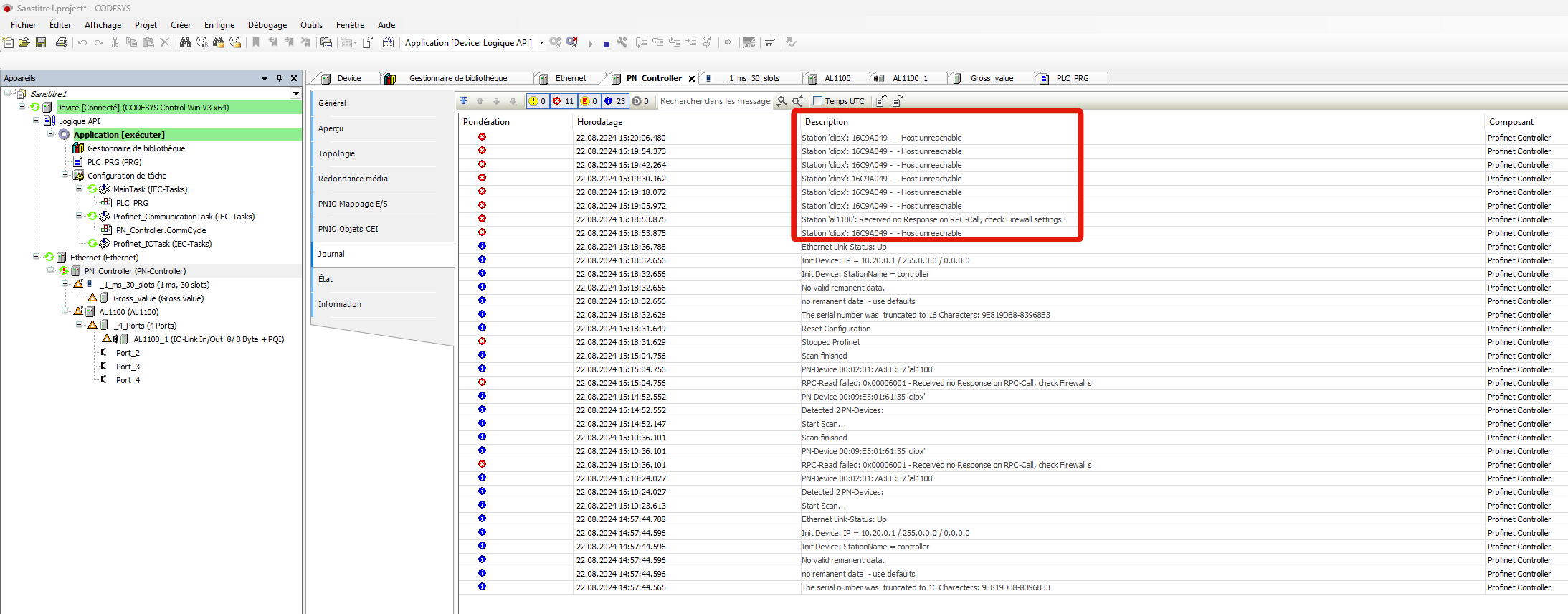Click the magnifier search-next icon in journal
The image size is (1568, 614).
click(781, 101)
